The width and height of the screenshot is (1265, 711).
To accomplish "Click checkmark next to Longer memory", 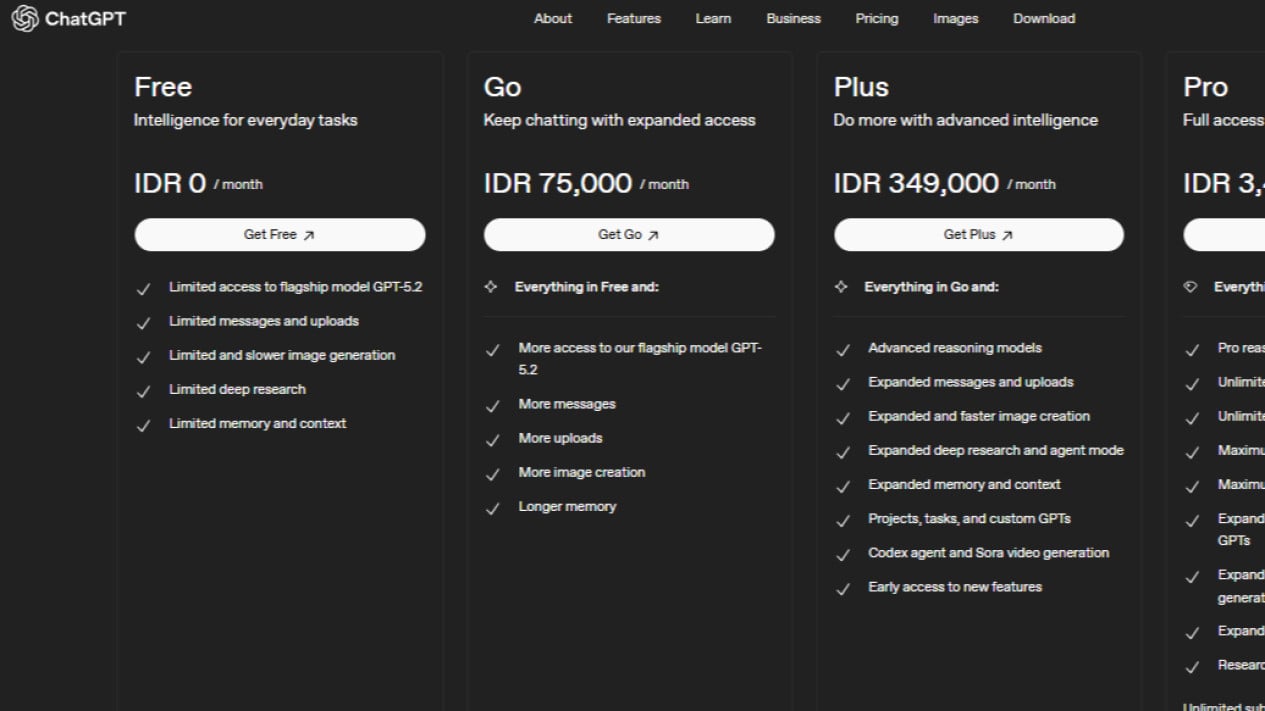I will 492,508.
